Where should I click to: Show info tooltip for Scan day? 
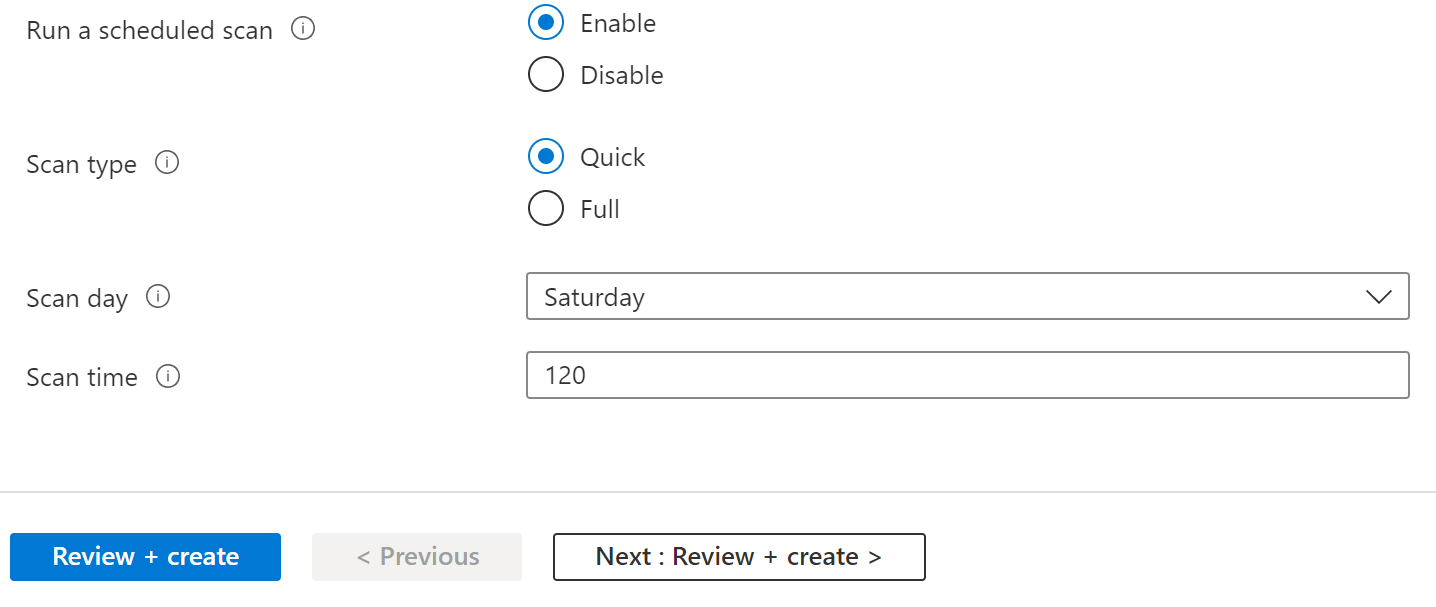tap(158, 297)
